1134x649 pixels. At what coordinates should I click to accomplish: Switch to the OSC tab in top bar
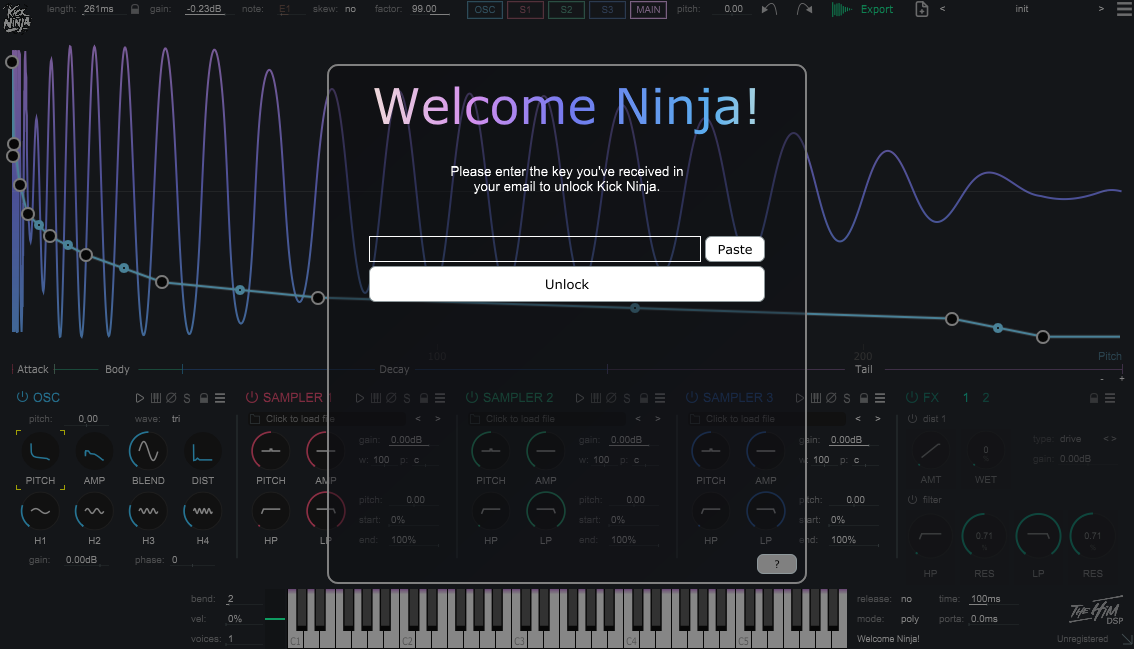tap(485, 9)
